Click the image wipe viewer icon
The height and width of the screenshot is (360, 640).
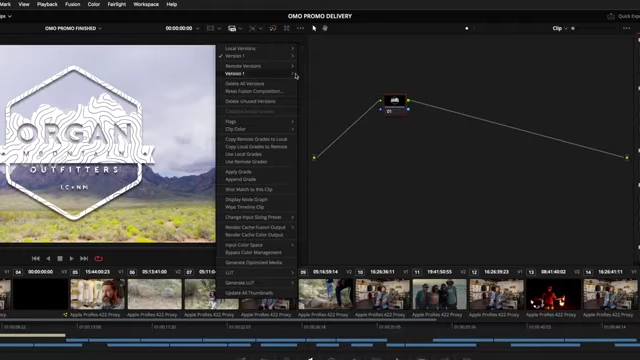pyautogui.click(x=210, y=29)
